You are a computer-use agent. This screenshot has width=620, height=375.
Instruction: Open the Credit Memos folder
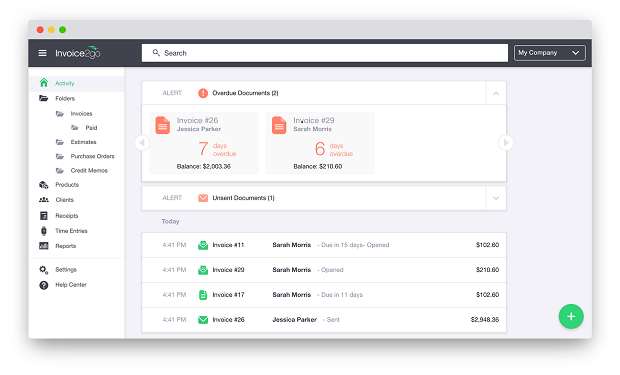tap(89, 170)
